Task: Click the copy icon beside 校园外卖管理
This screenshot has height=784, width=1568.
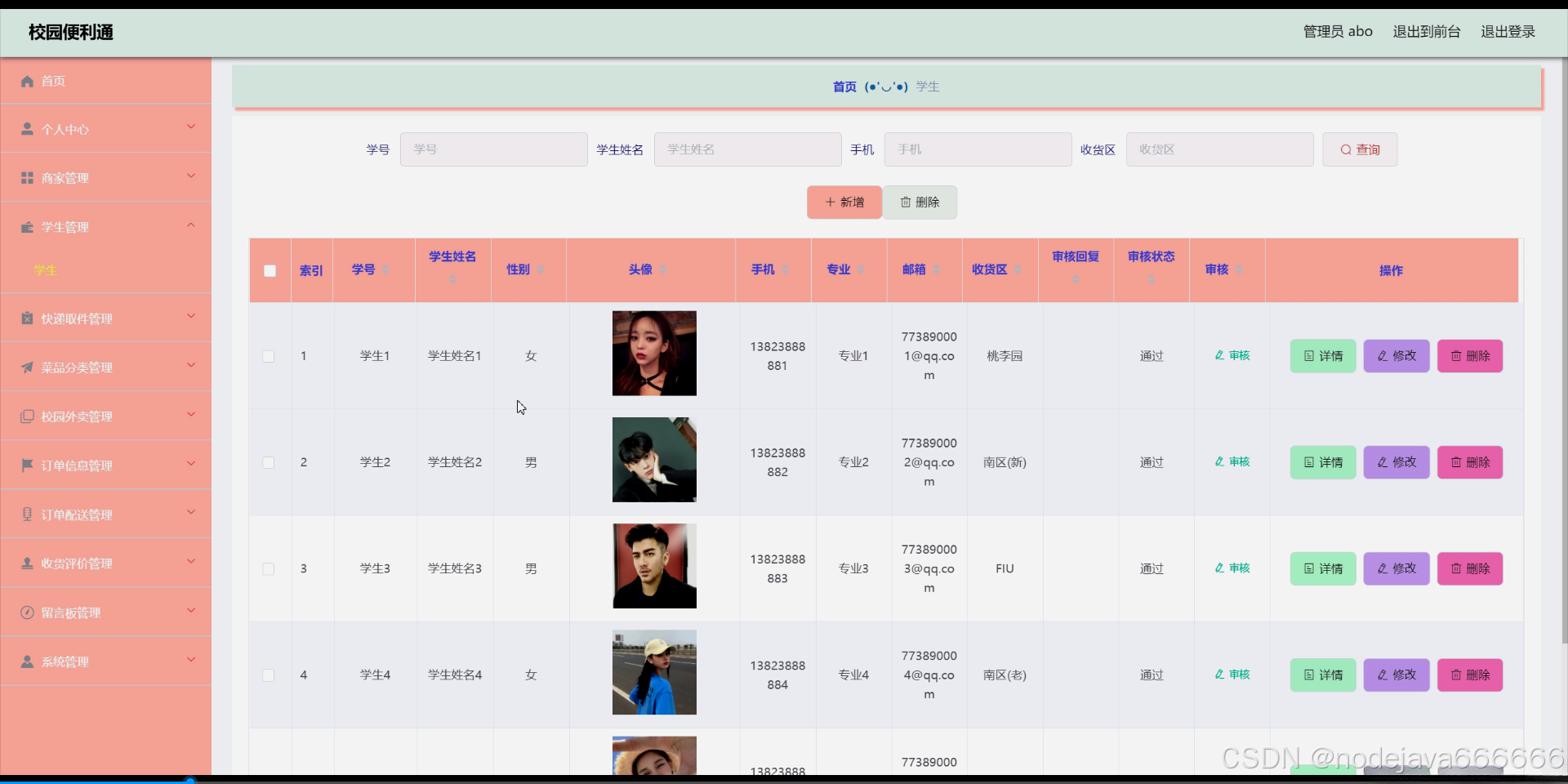Action: [x=27, y=416]
